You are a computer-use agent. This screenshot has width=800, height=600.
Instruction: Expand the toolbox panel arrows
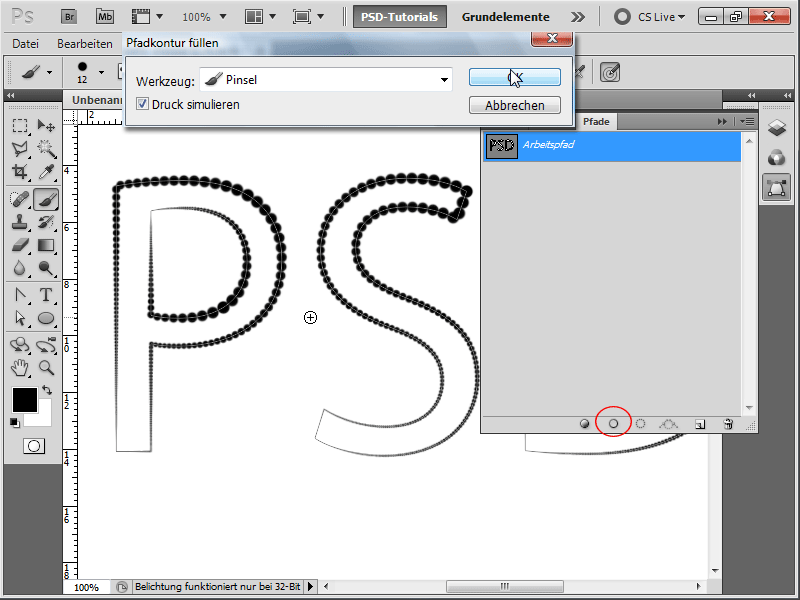[x=11, y=95]
